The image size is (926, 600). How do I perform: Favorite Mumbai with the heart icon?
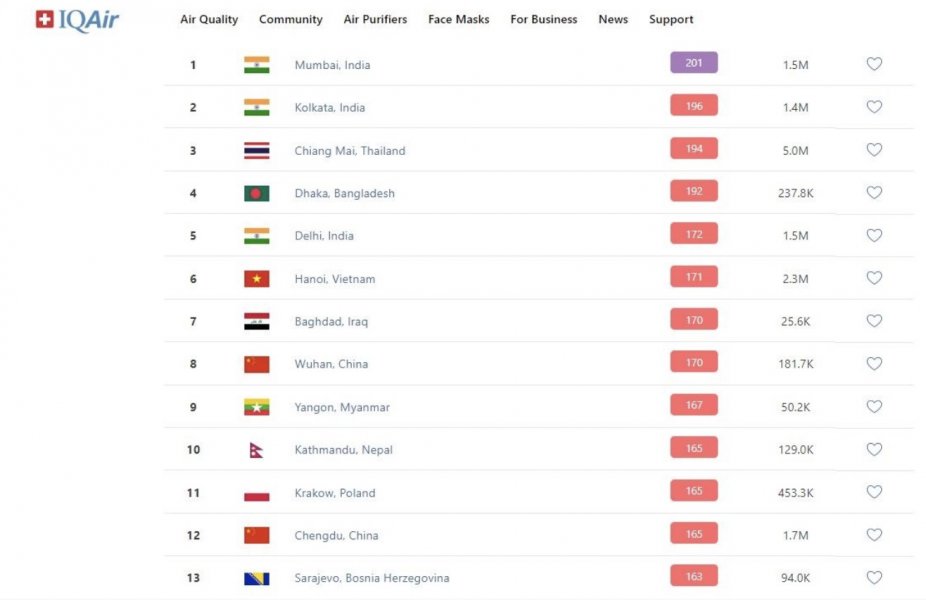pos(874,64)
